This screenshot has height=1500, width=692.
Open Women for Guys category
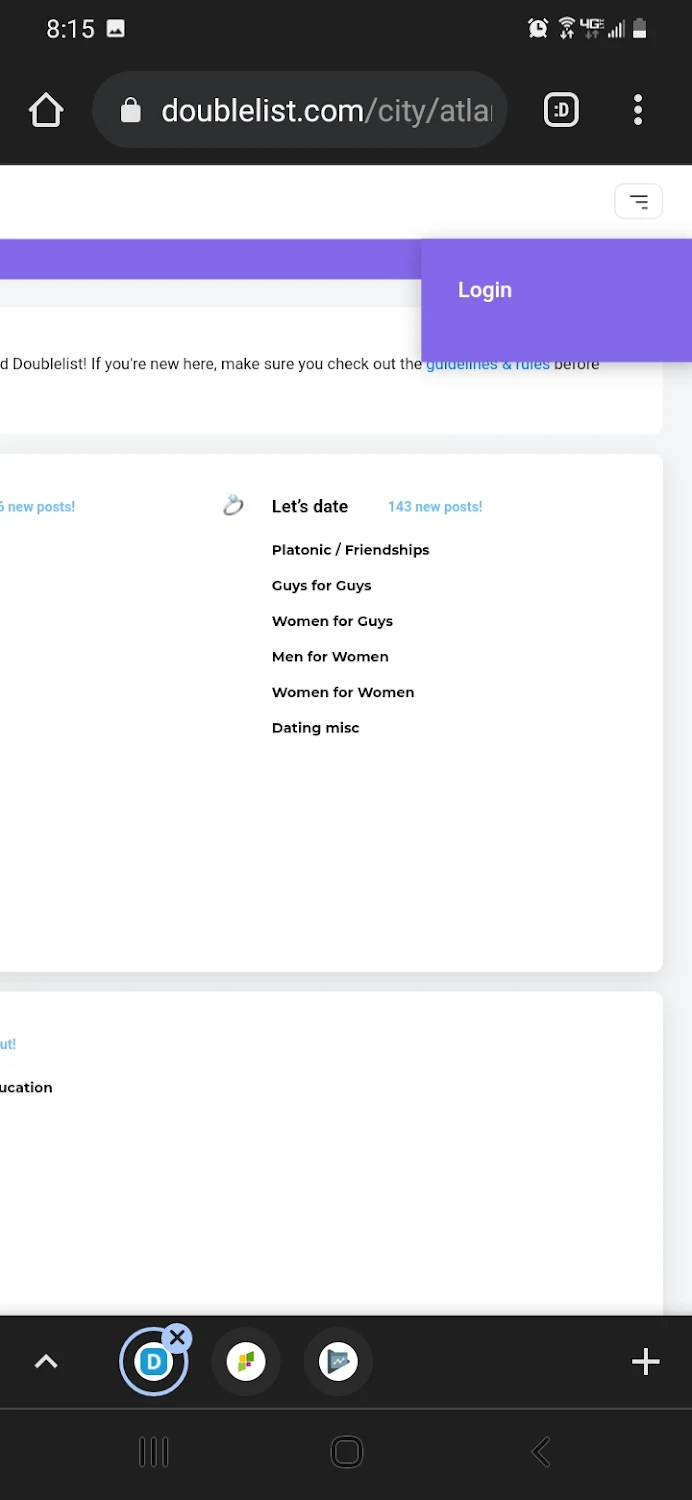332,621
